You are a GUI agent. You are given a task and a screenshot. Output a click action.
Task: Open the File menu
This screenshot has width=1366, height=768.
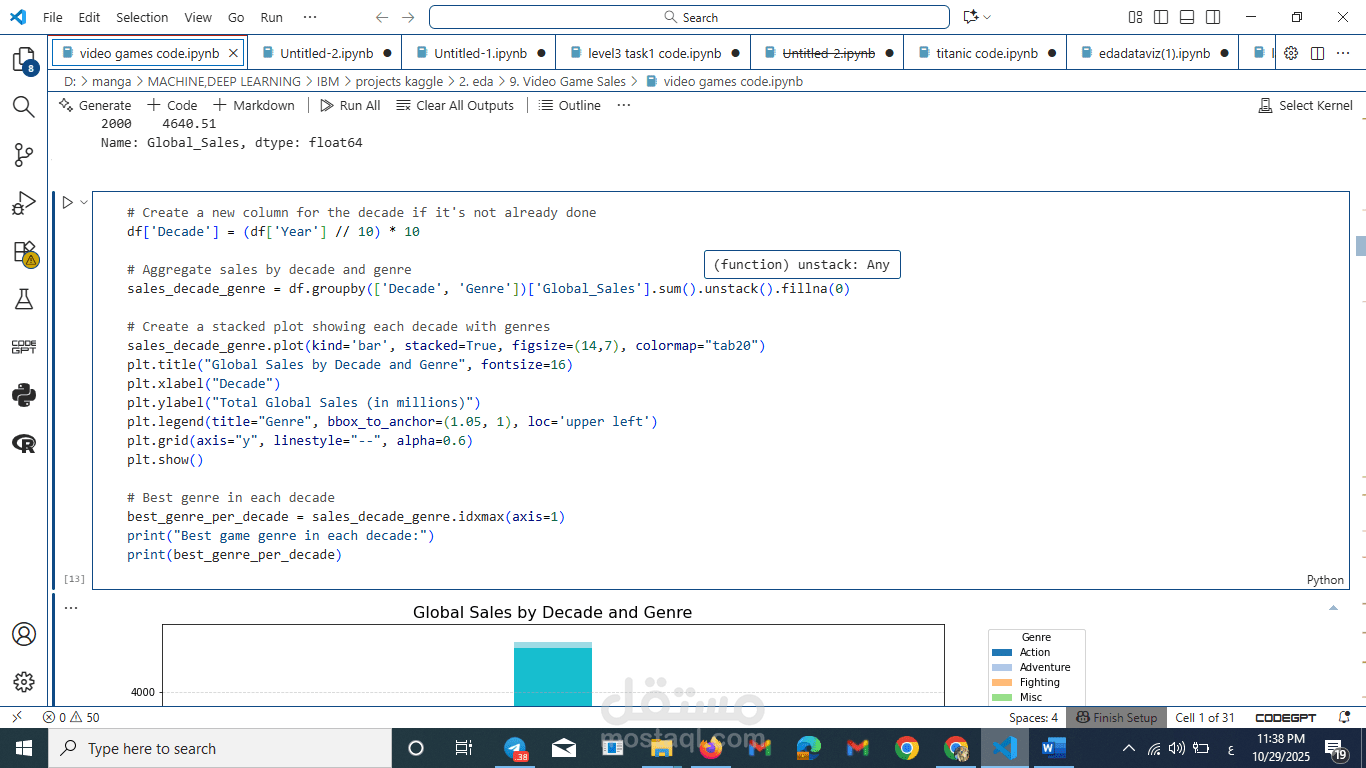53,17
